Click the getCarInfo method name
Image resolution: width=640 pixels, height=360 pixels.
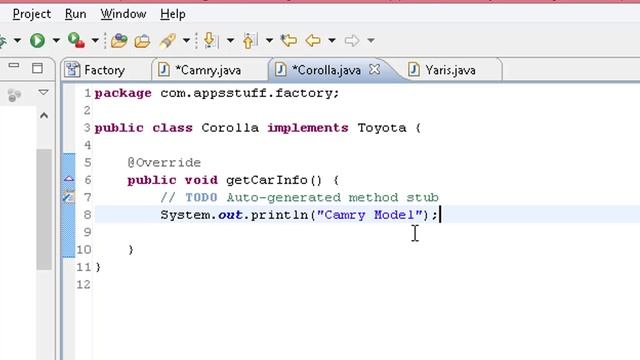(267, 180)
